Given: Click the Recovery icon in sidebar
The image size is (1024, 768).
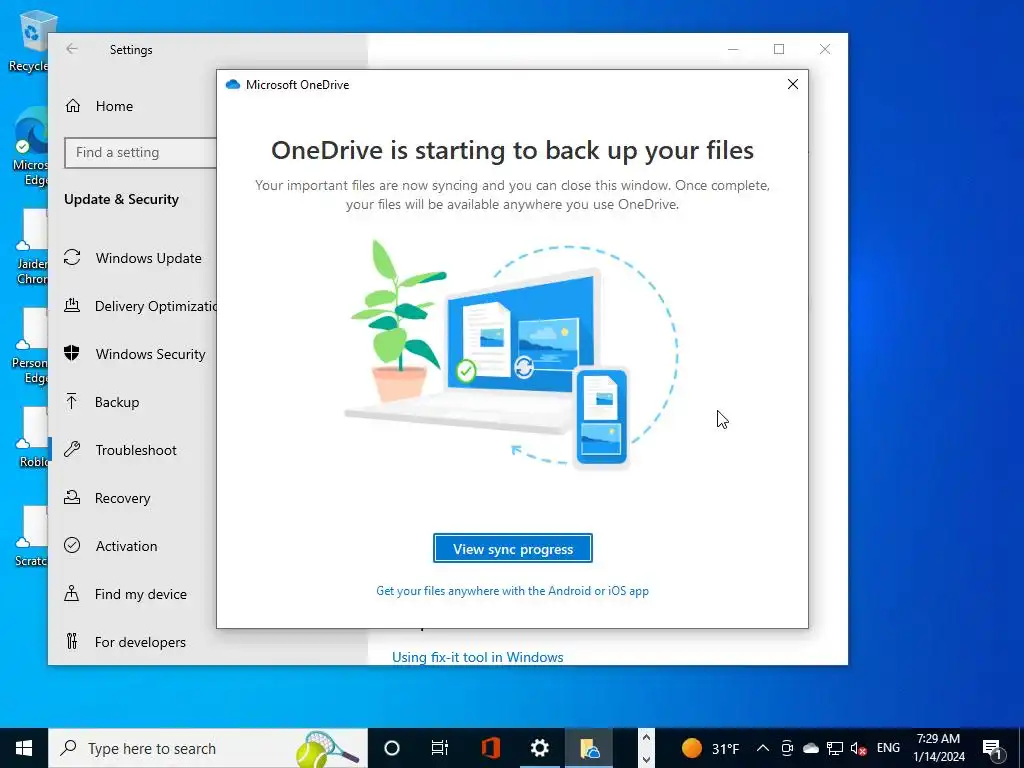Looking at the screenshot, I should click(x=72, y=497).
